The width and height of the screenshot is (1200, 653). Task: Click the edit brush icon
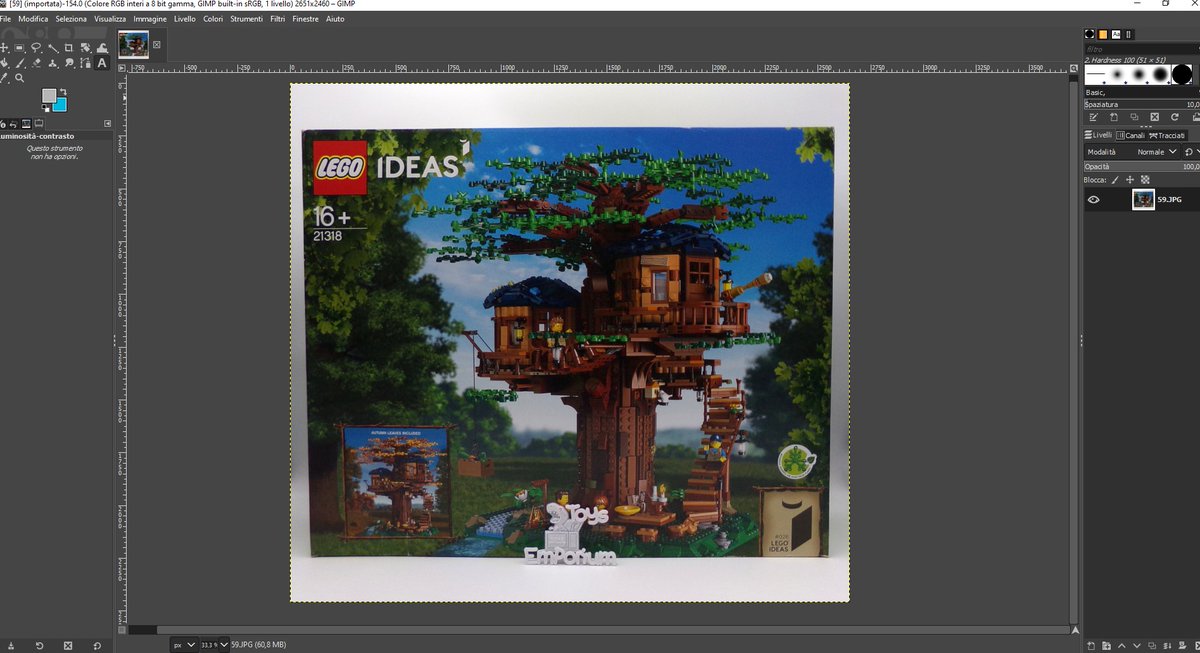tap(1094, 117)
